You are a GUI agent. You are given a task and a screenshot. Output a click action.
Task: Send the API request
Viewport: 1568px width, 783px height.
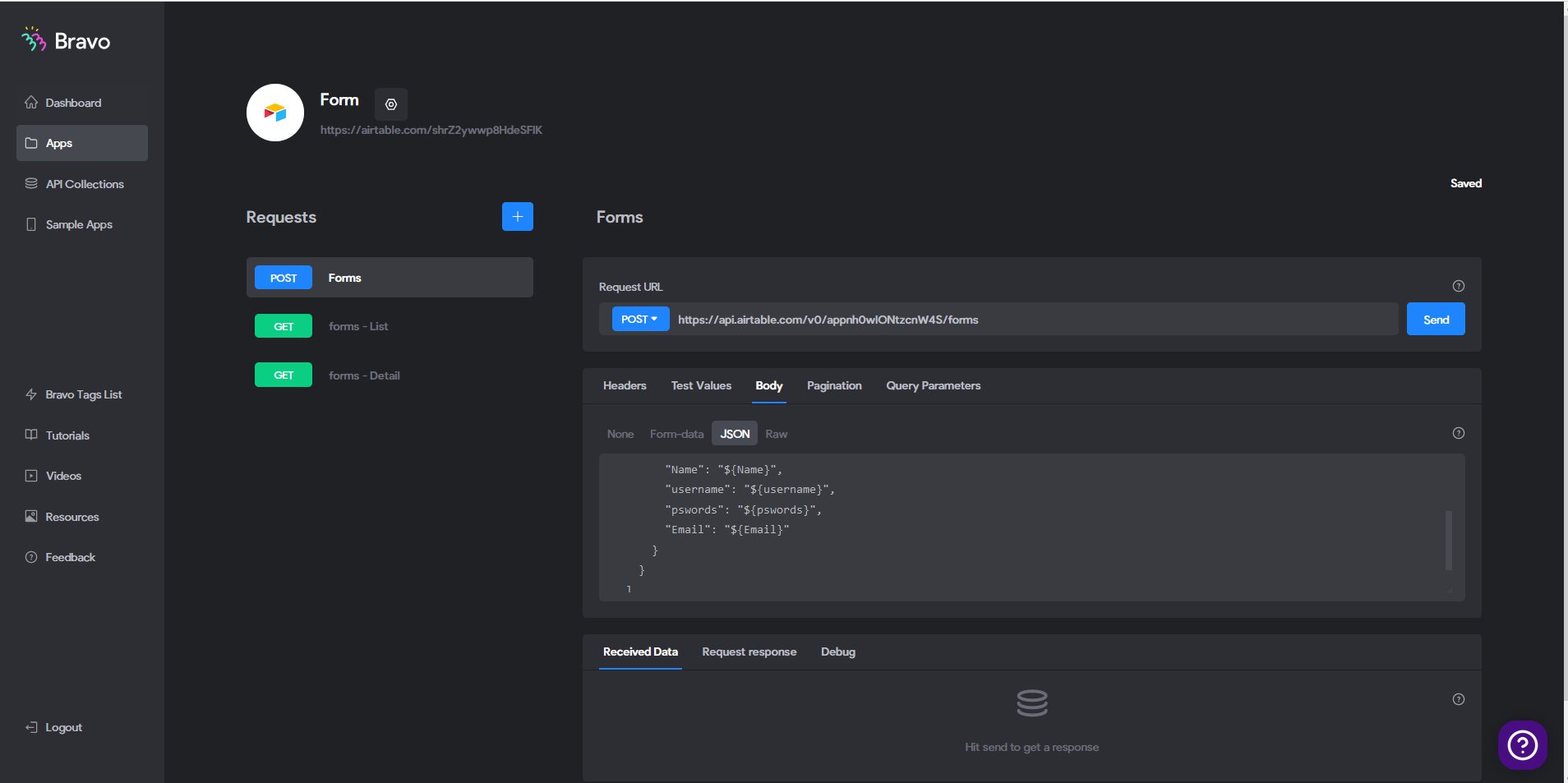tap(1436, 319)
